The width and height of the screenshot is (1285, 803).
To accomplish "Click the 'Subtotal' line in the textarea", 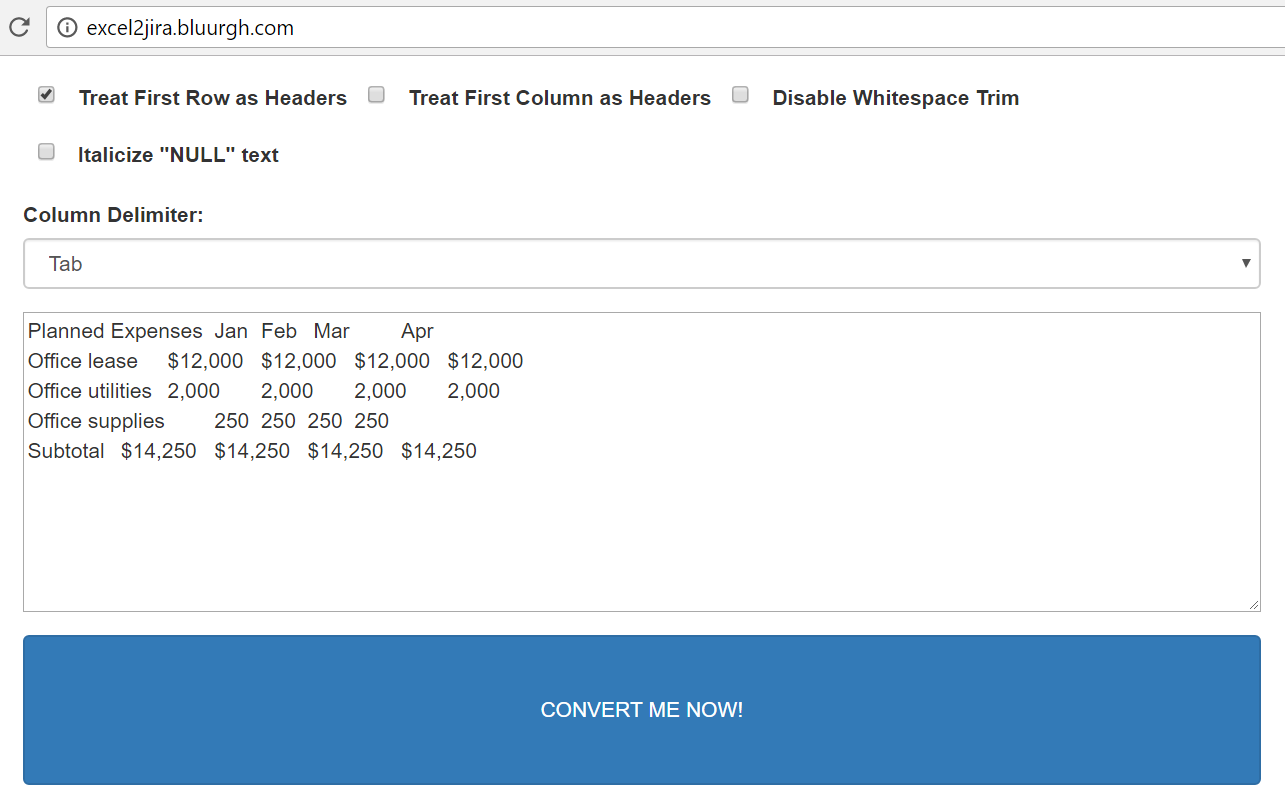I will [66, 451].
